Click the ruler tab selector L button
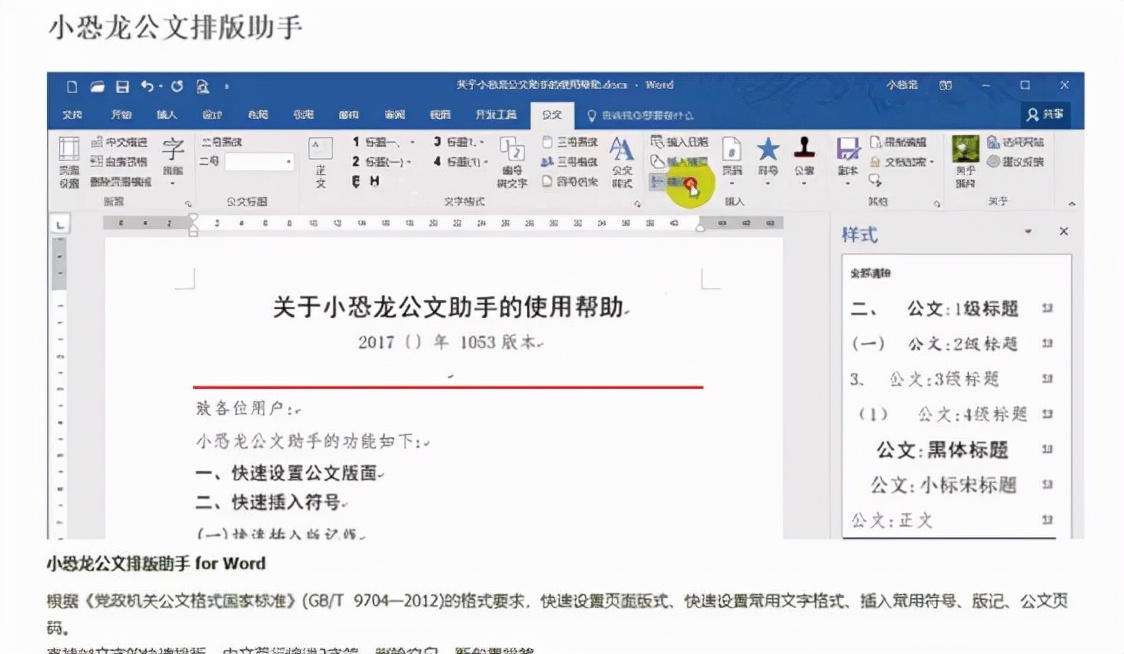Screen dimensions: 1124x654 pos(60,225)
